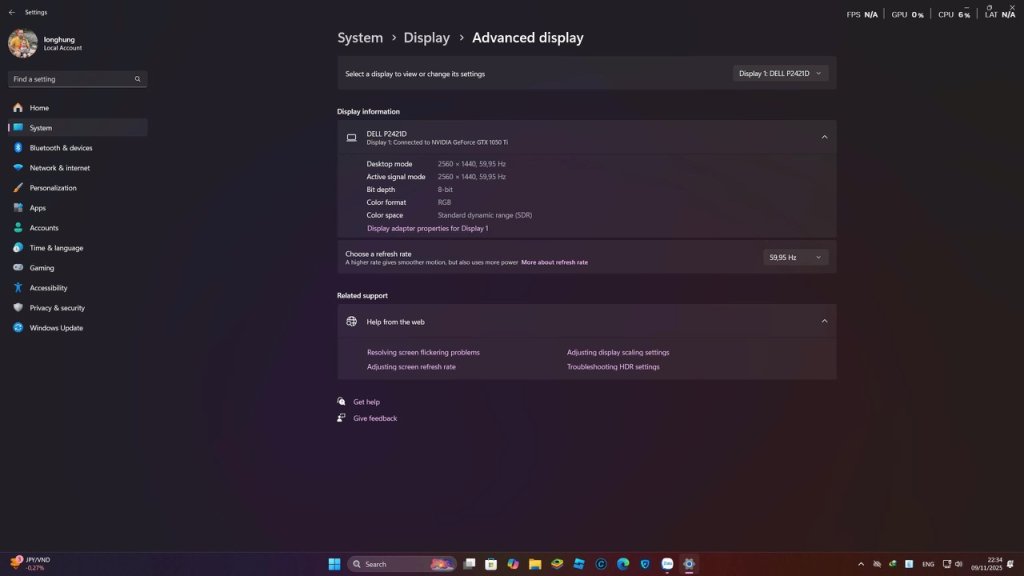
Task: Open the 59.95 Hz refresh rate dropdown
Action: [795, 257]
